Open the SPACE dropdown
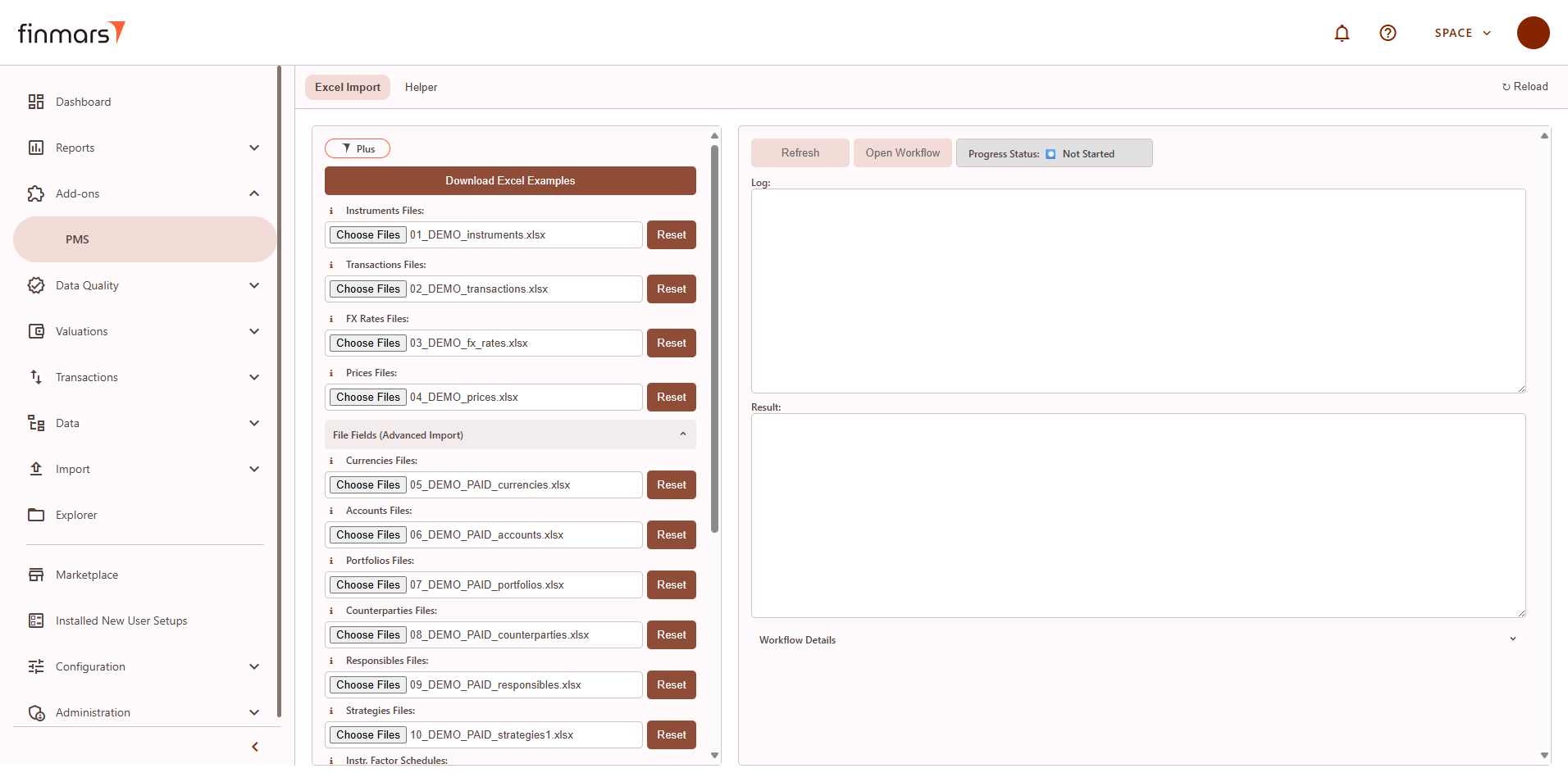This screenshot has height=782, width=1568. (1462, 33)
